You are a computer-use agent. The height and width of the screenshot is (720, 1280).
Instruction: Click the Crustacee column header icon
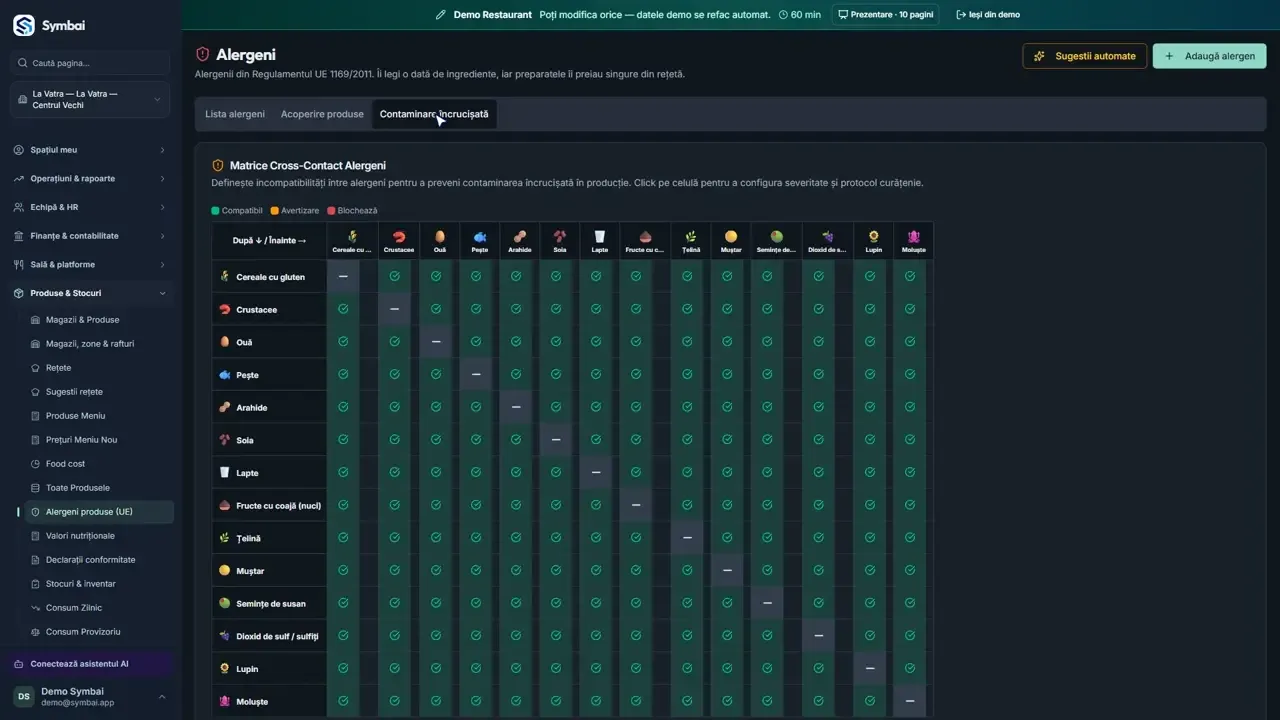(399, 236)
